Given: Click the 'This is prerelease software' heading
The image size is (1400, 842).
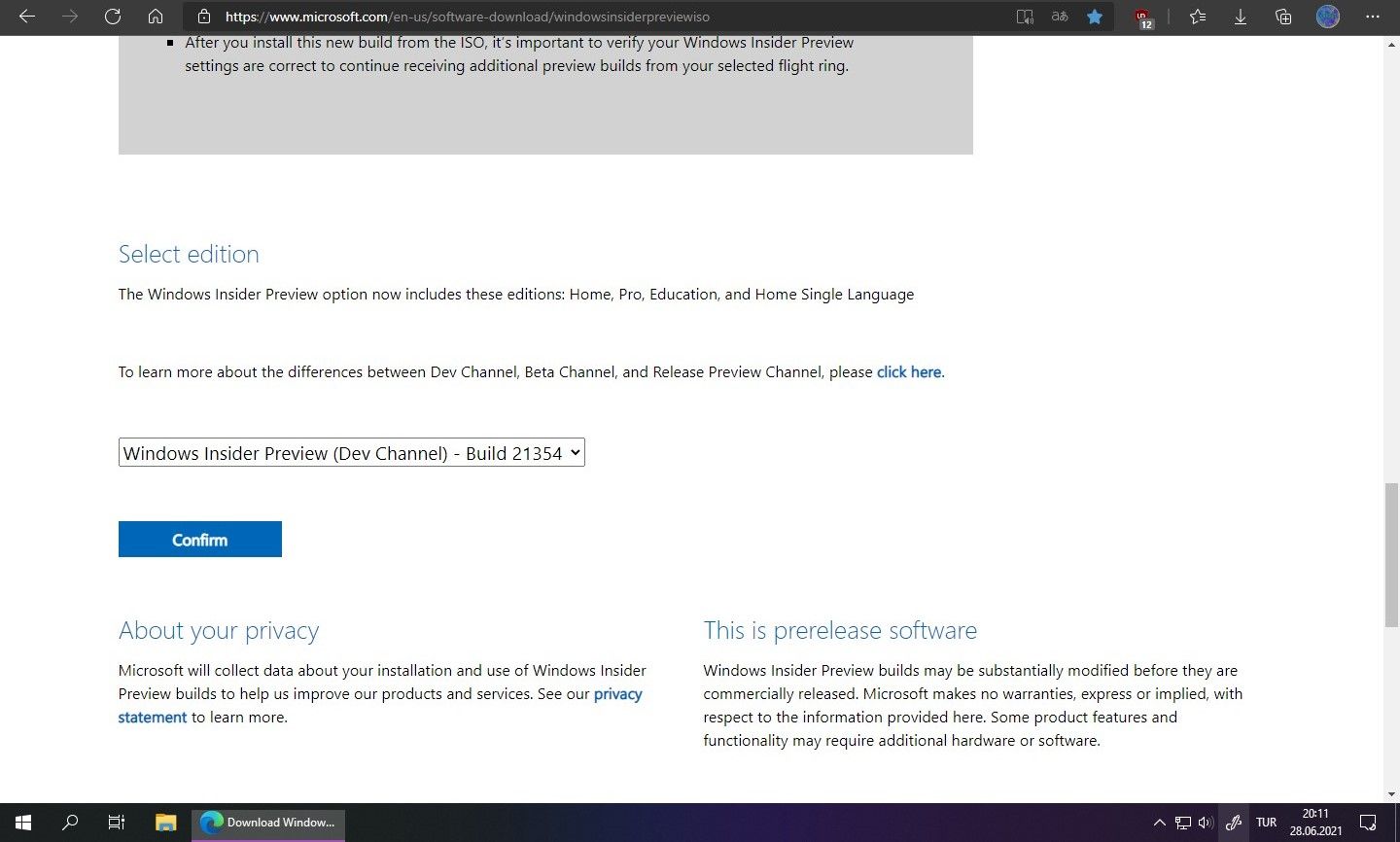Looking at the screenshot, I should 840,630.
